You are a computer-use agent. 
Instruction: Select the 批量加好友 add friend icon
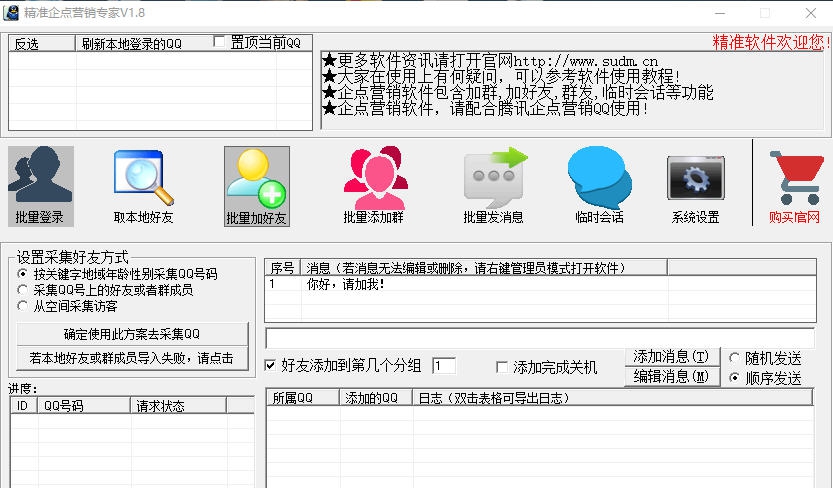pos(257,186)
